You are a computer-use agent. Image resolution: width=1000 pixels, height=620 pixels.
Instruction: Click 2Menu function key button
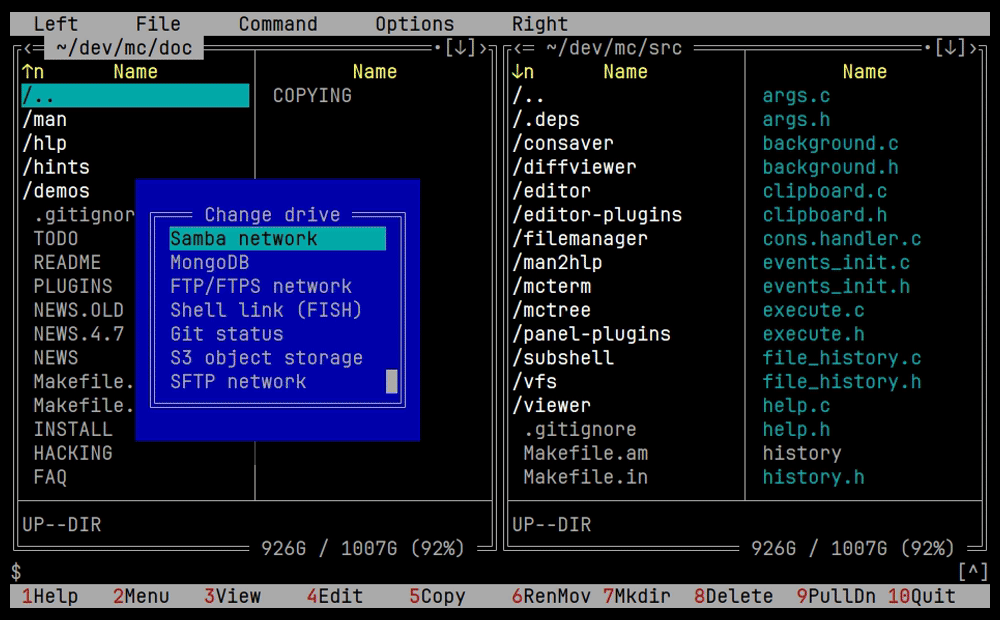click(x=141, y=596)
